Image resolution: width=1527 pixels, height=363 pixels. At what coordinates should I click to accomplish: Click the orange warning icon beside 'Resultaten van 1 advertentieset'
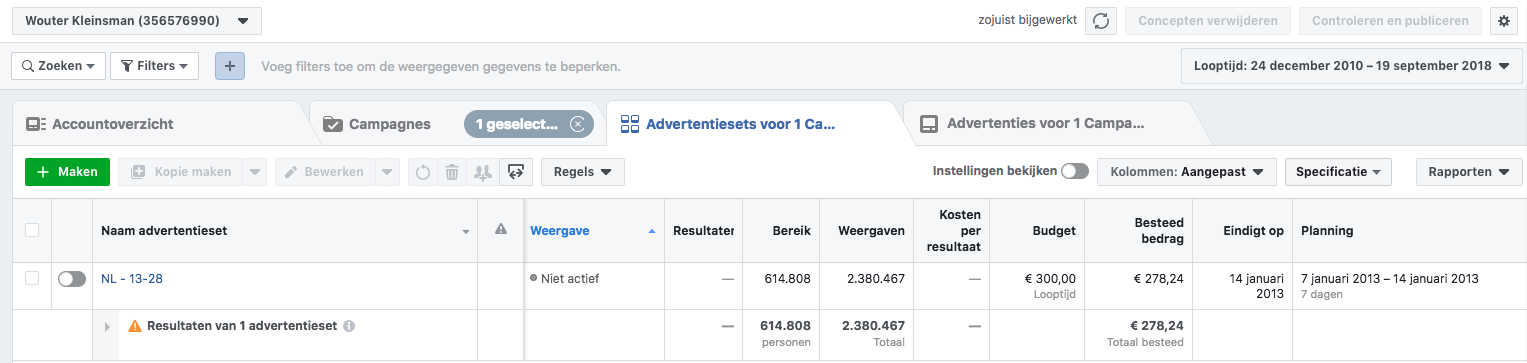point(135,326)
